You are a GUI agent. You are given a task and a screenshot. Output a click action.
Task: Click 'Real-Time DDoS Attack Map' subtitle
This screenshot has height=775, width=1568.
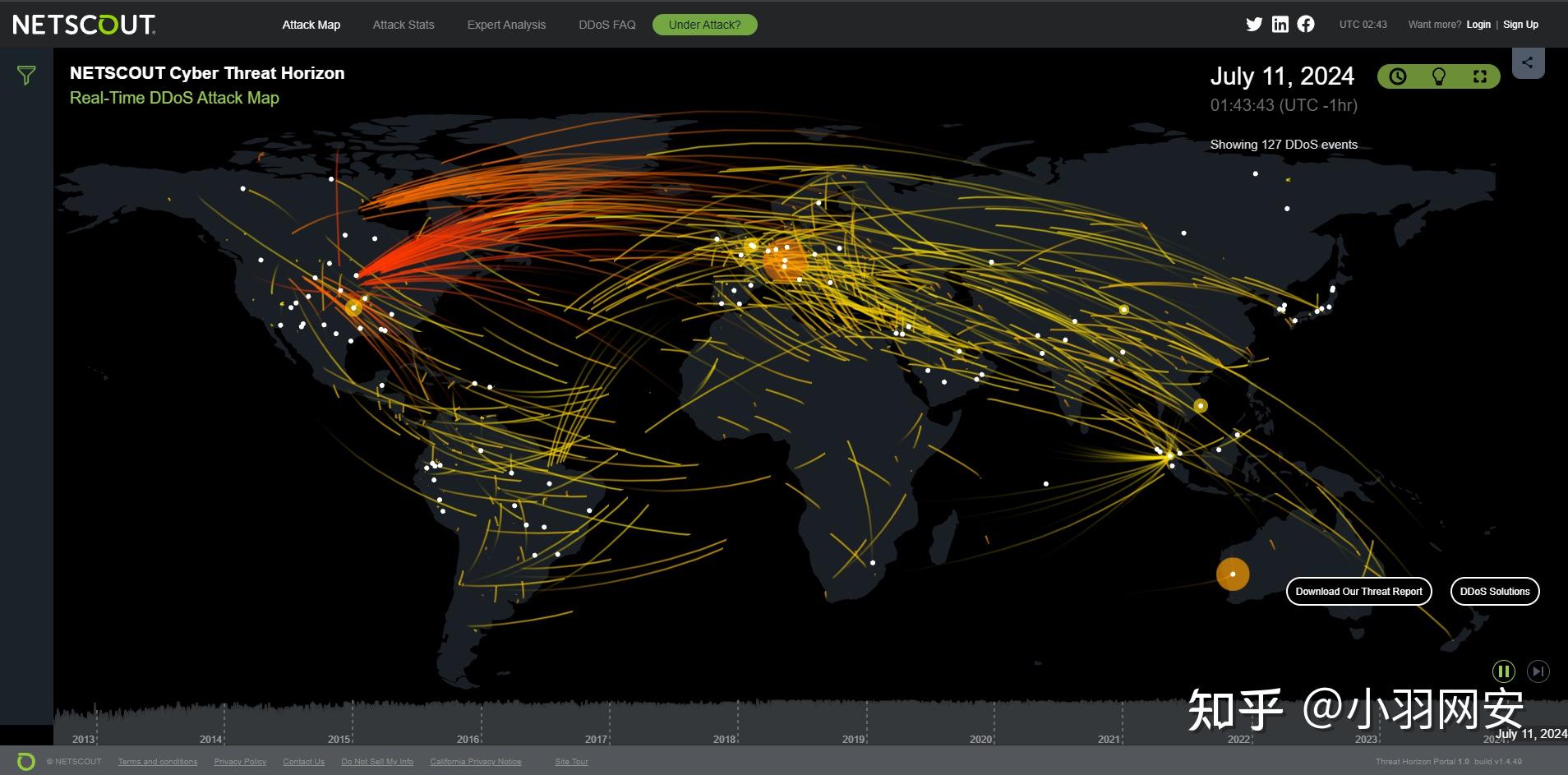pyautogui.click(x=174, y=98)
